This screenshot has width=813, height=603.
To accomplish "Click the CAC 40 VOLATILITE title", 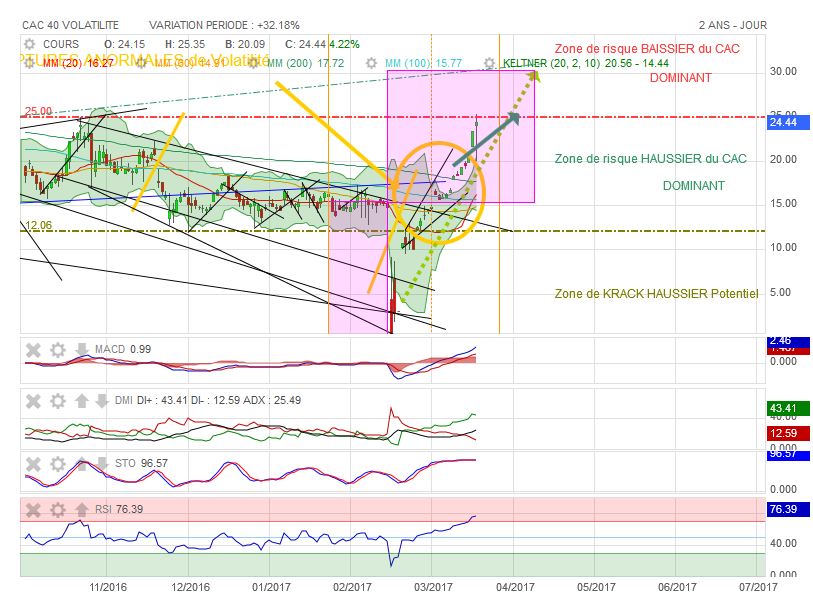I will (71, 25).
